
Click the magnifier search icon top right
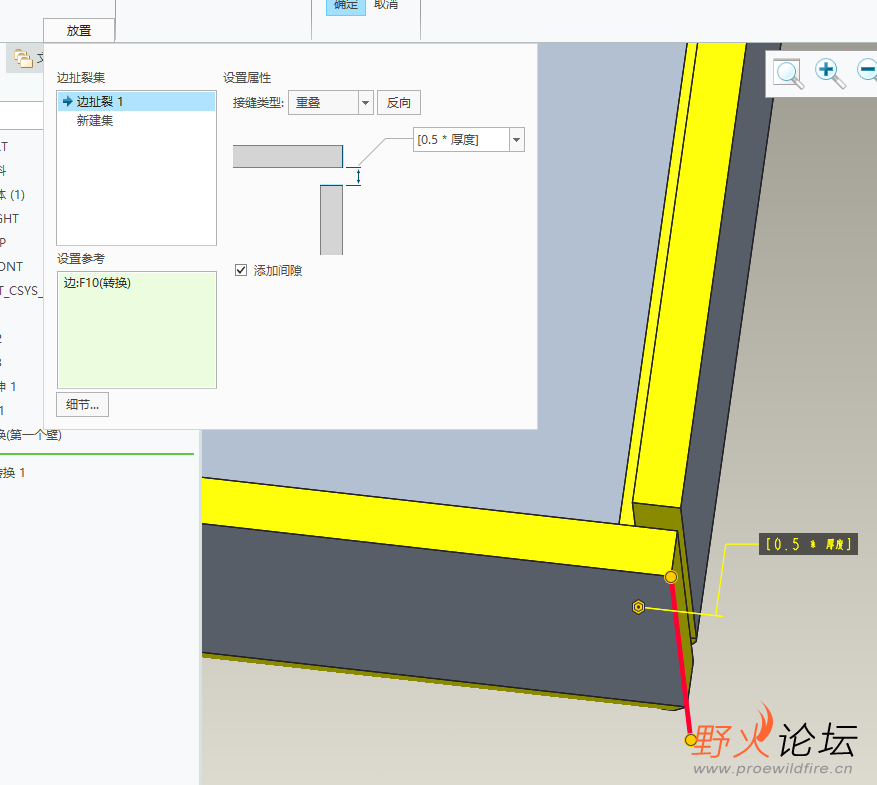coord(788,73)
